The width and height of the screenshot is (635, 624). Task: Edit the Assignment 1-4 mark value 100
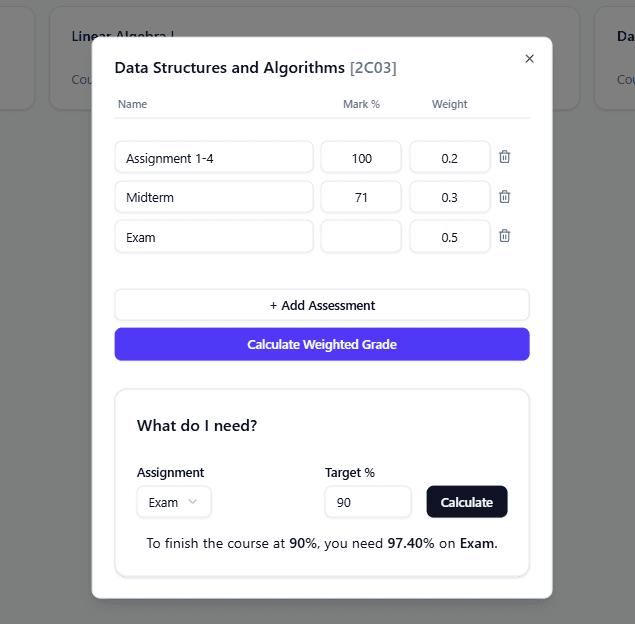361,157
